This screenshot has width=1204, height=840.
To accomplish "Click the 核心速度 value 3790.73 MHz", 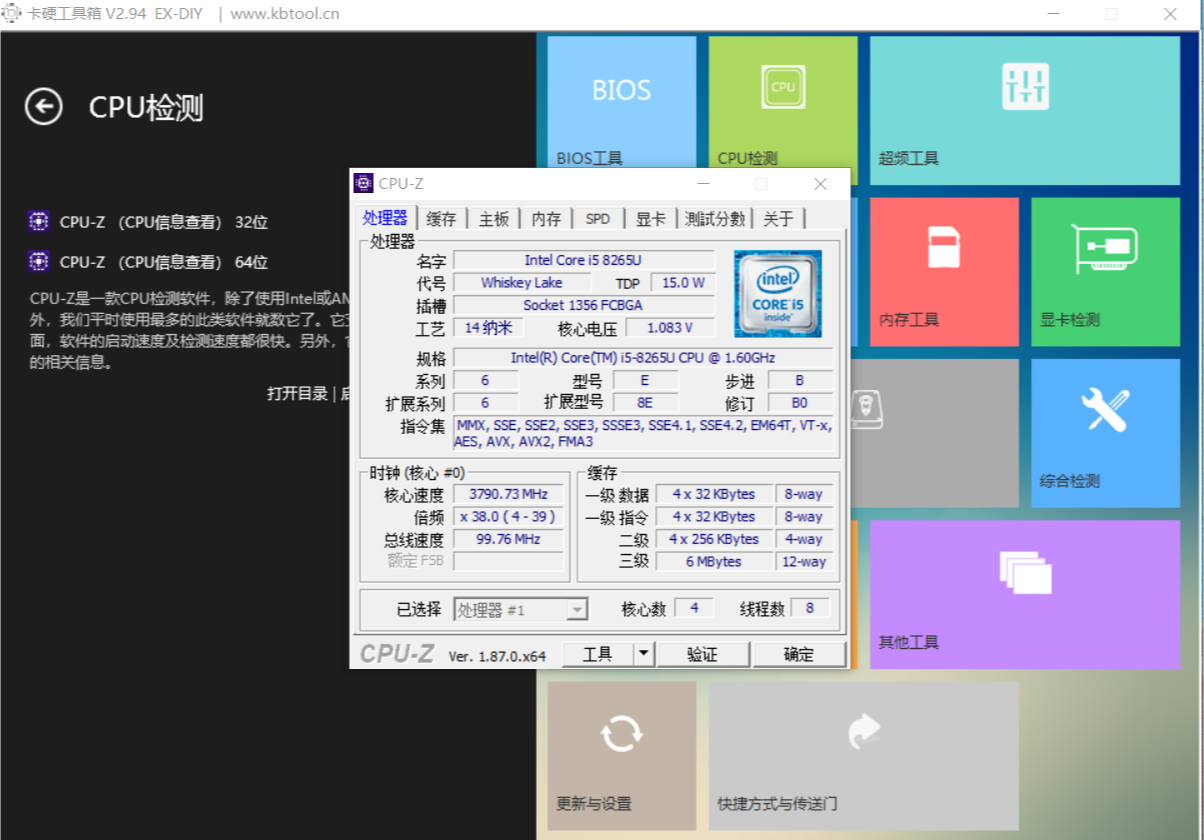I will 506,494.
